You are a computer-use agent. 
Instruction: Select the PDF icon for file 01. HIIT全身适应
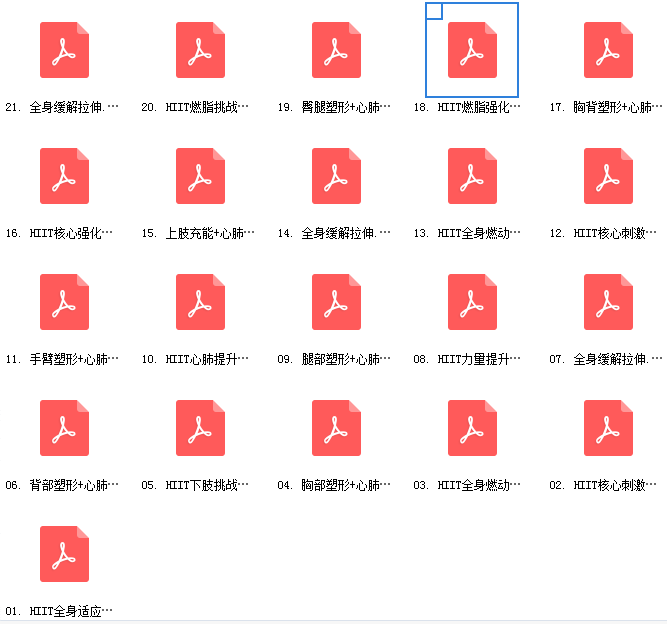(x=64, y=554)
